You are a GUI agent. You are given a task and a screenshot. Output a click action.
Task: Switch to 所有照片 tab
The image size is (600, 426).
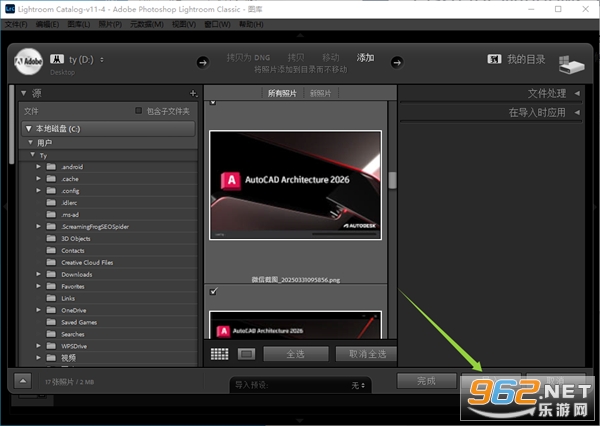click(282, 93)
